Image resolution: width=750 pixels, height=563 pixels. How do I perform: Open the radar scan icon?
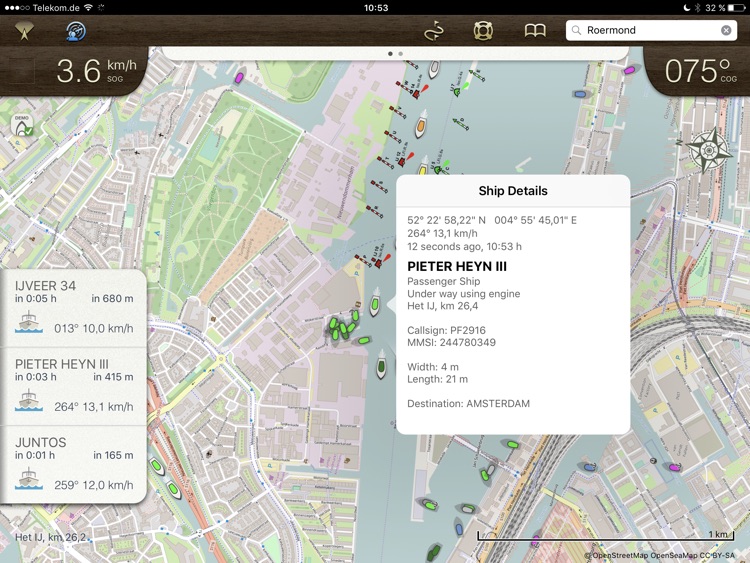pos(76,31)
